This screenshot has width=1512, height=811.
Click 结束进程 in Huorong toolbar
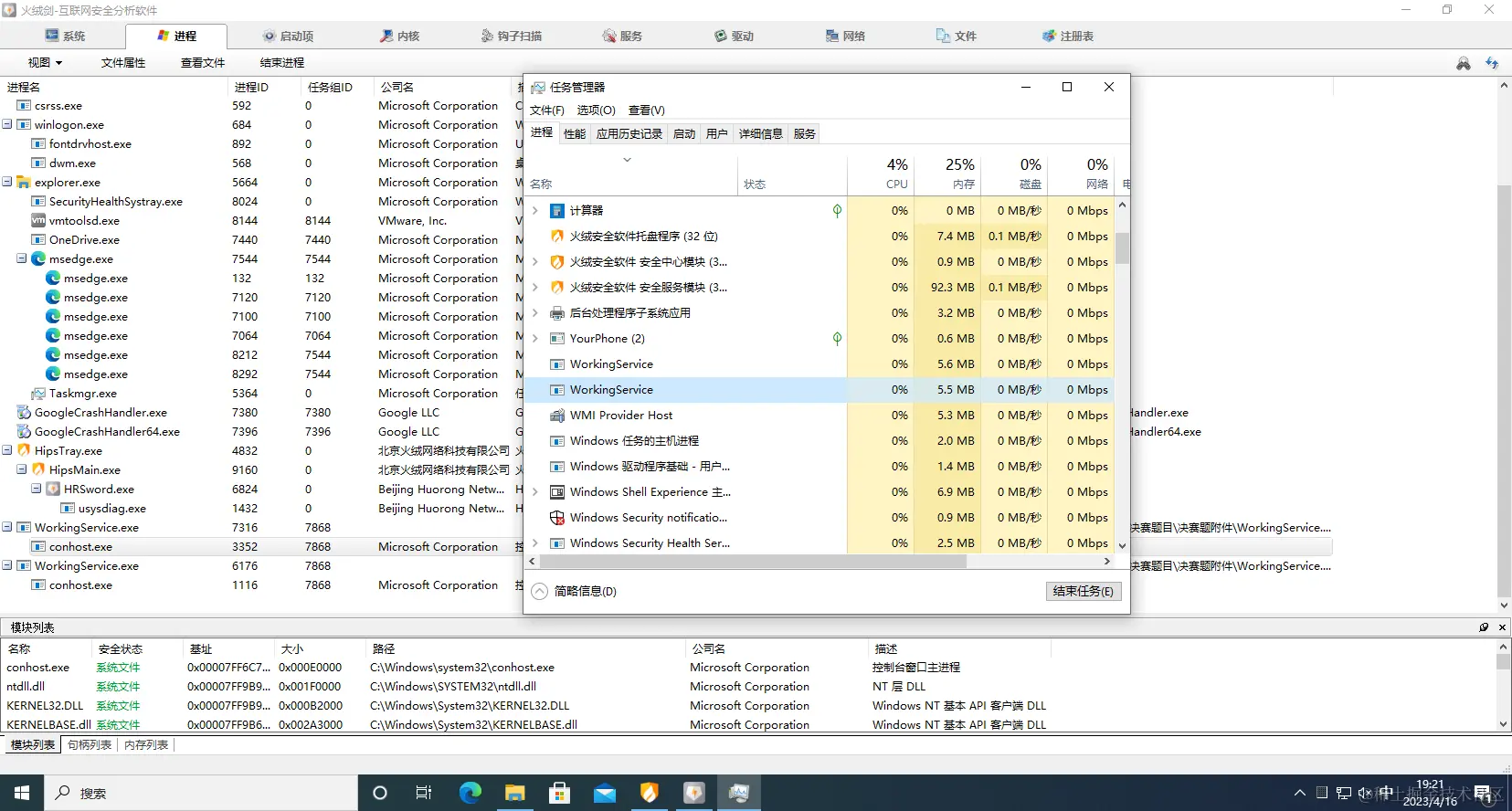tap(282, 63)
